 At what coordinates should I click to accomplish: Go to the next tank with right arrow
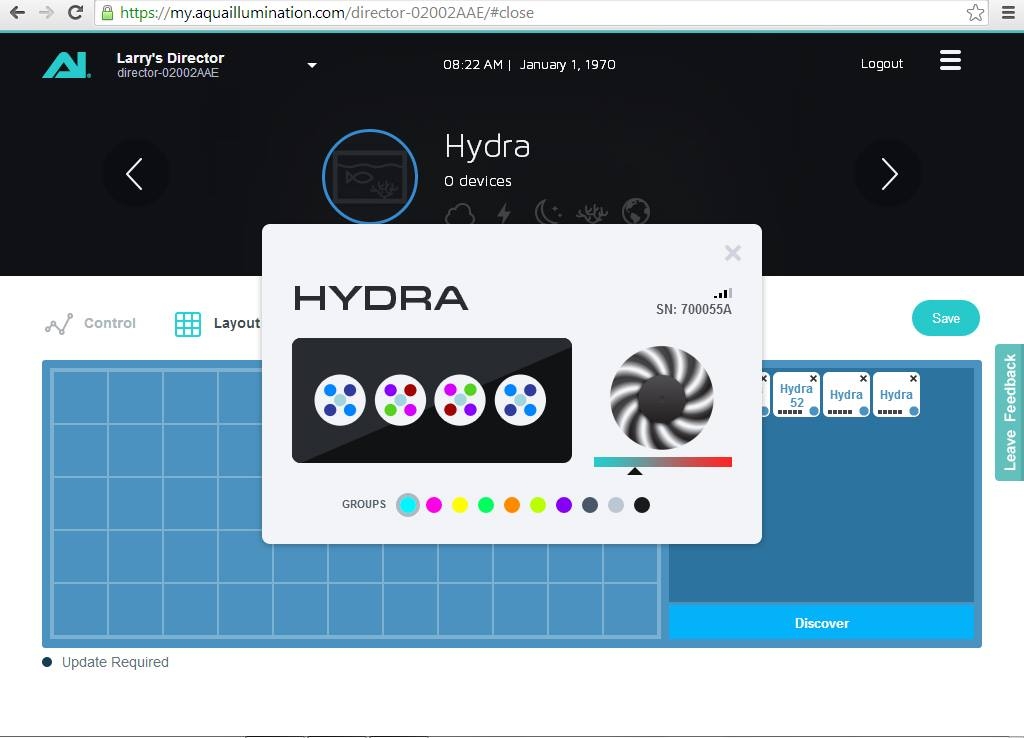tap(888, 174)
